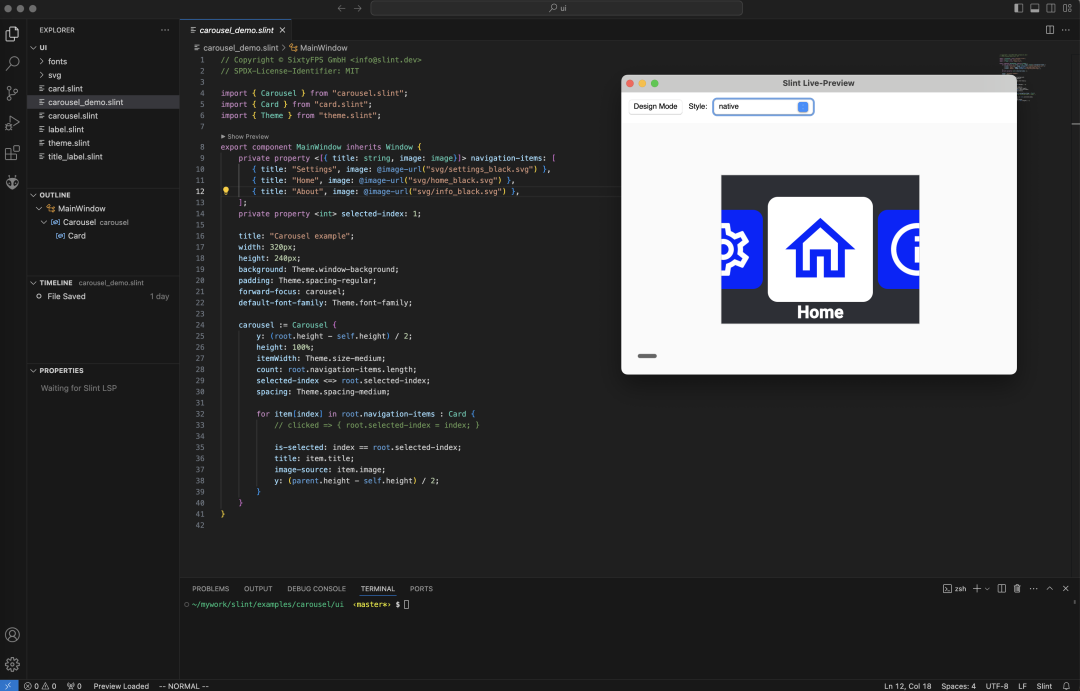Switch to the PROBLEMS tab
1080x691 pixels.
[211, 588]
